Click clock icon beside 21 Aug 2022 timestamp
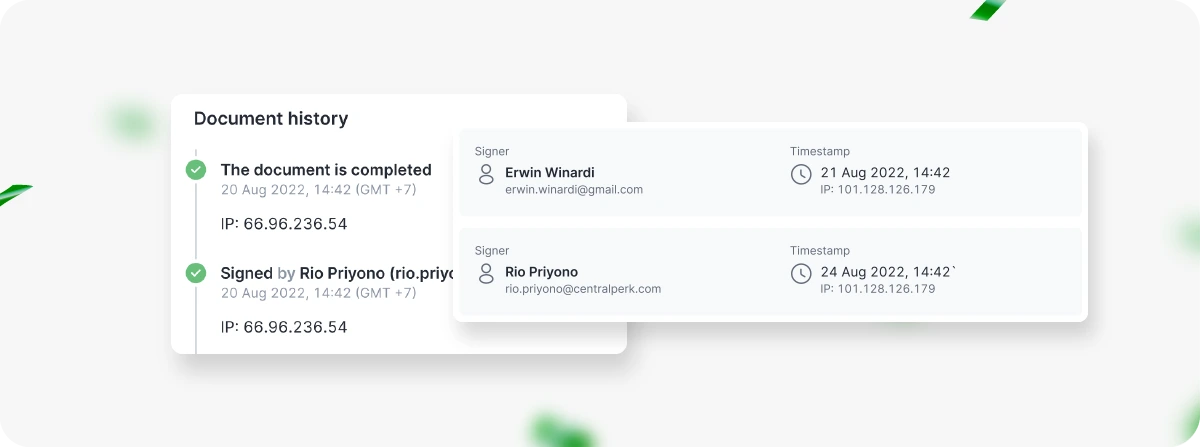Viewport: 1200px width, 447px height. click(x=801, y=175)
